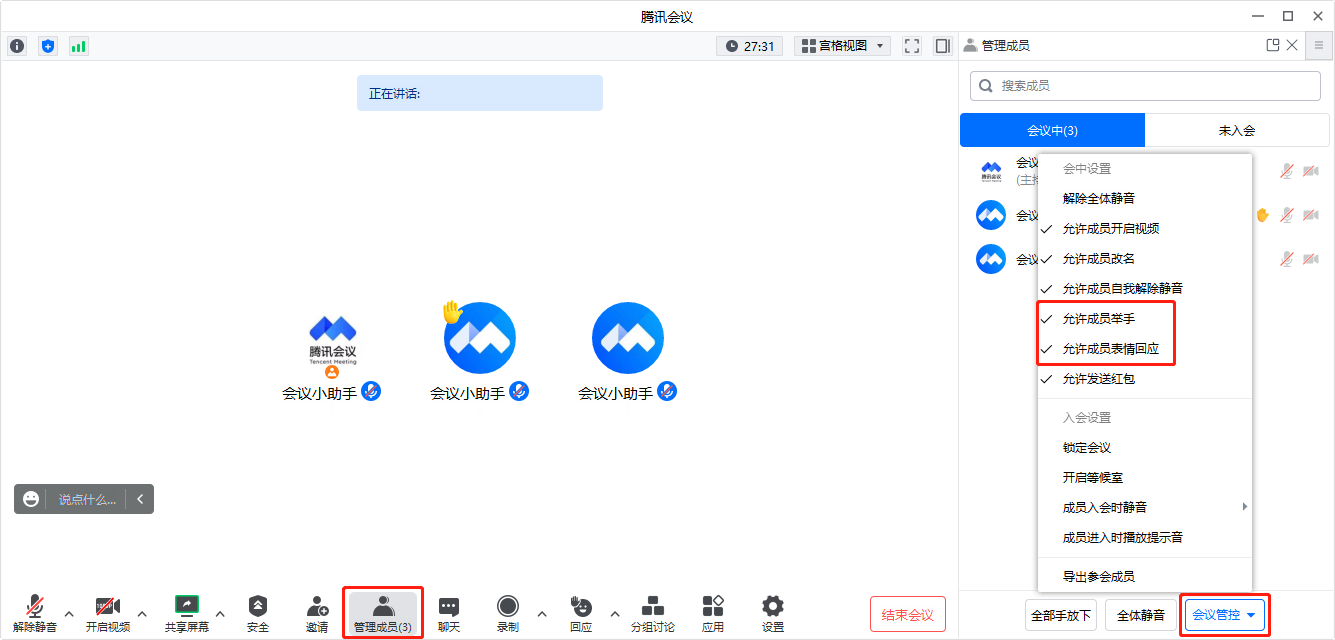Open the 分组讨论 breakout icon
Screen dimensions: 1335x640
(653, 612)
